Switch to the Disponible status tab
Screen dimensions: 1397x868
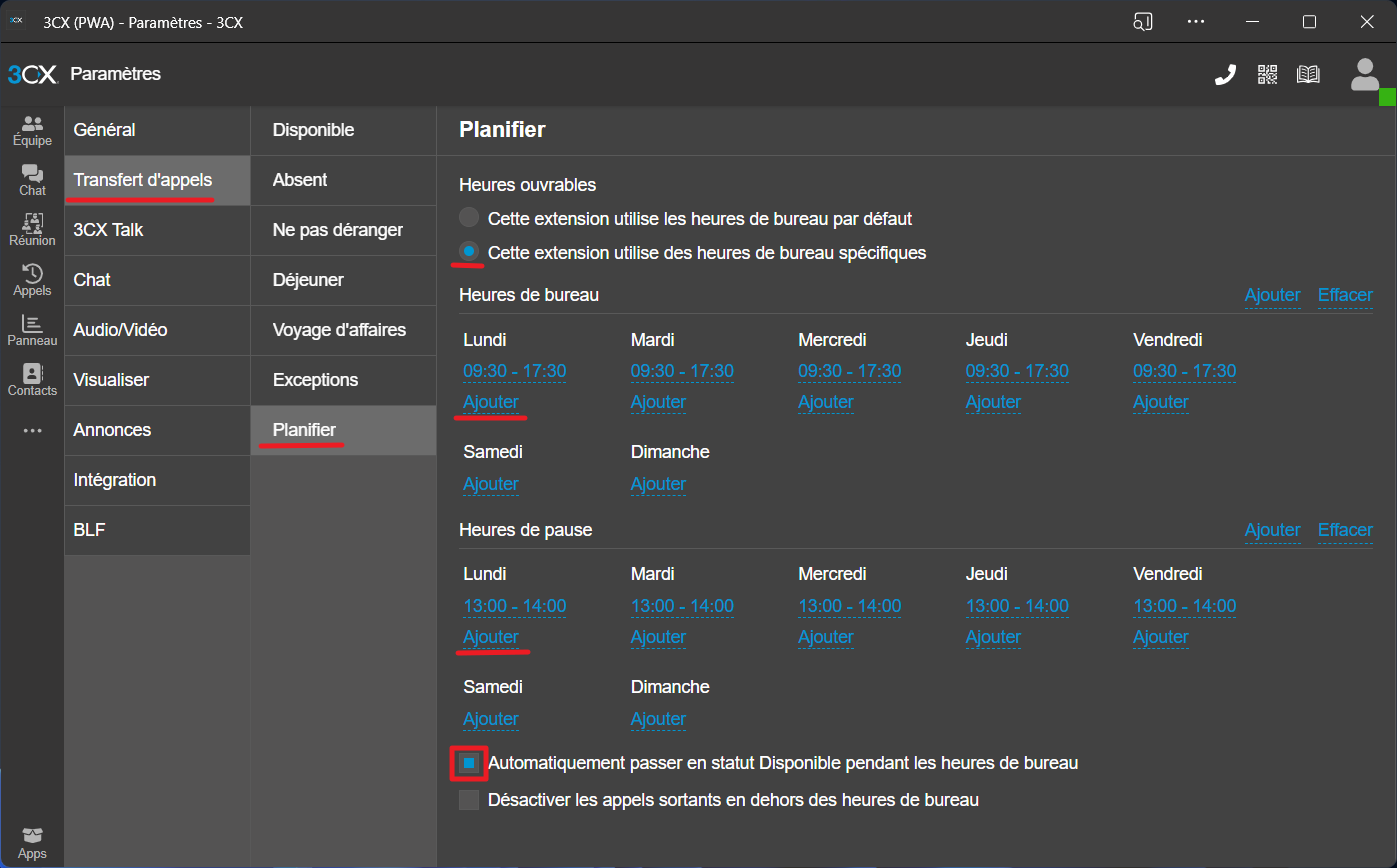click(x=343, y=130)
